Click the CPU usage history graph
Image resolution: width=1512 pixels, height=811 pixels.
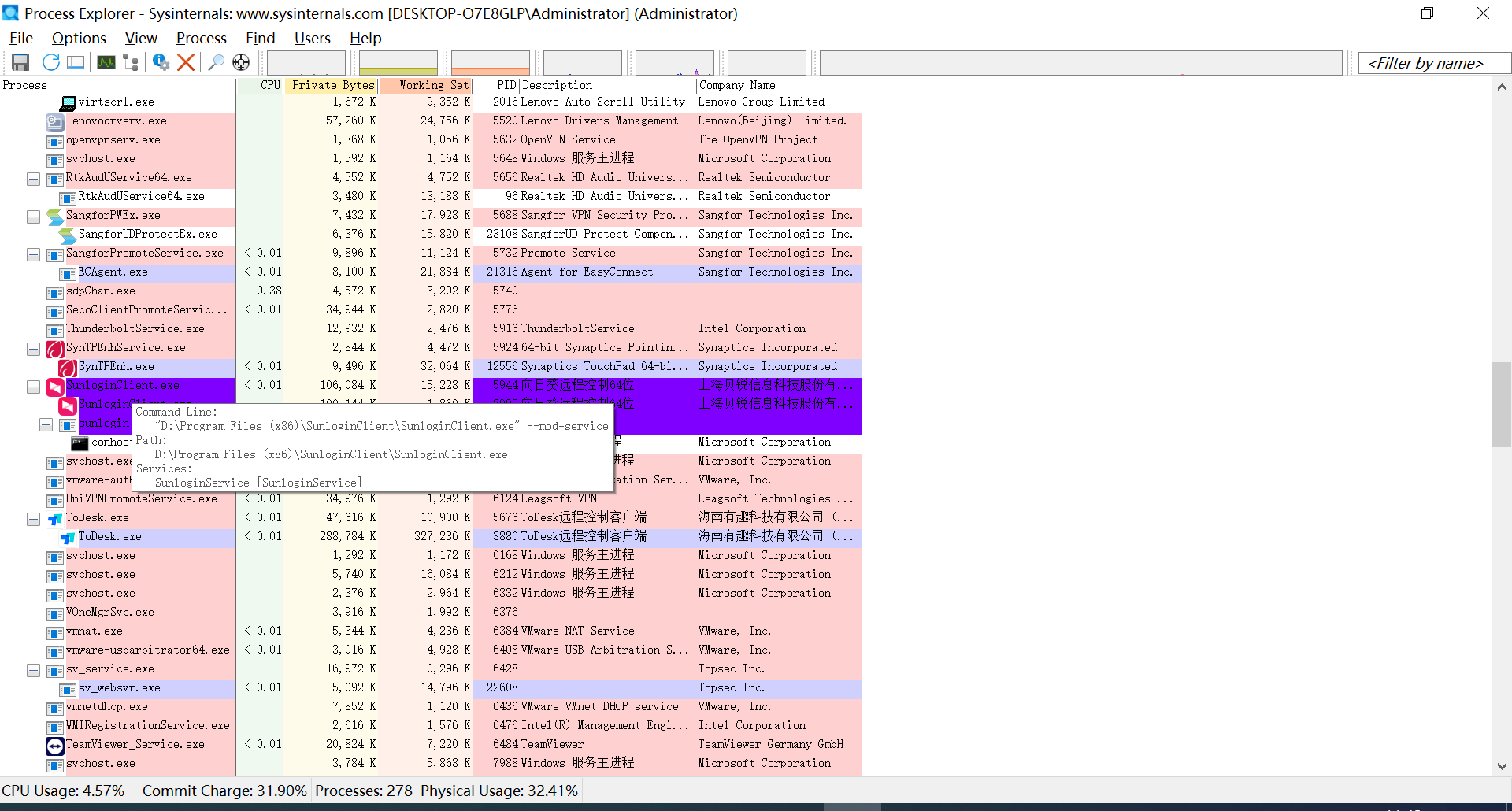306,62
